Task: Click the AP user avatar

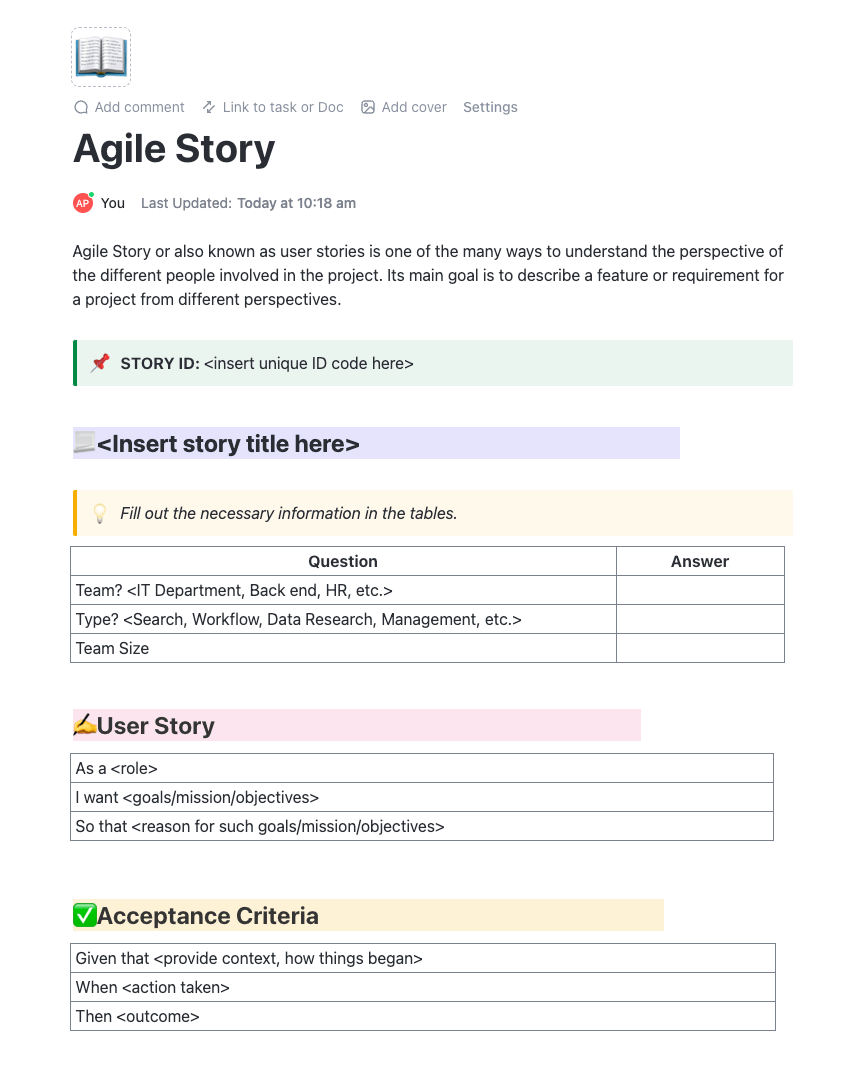Action: click(83, 203)
